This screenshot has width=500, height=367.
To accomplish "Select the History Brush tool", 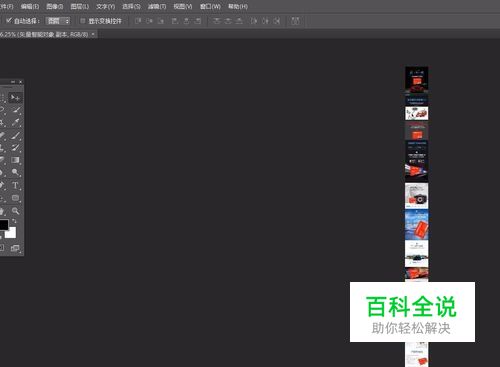I will (15, 147).
